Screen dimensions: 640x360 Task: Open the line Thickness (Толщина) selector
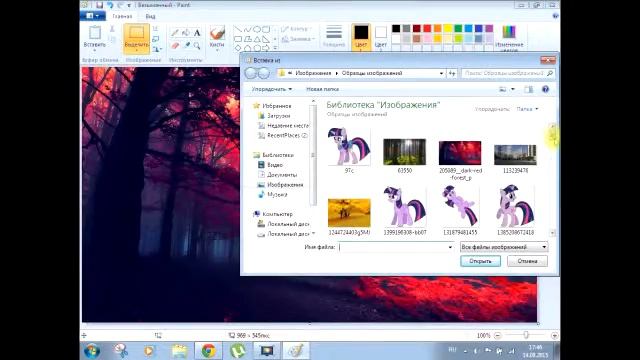point(334,37)
